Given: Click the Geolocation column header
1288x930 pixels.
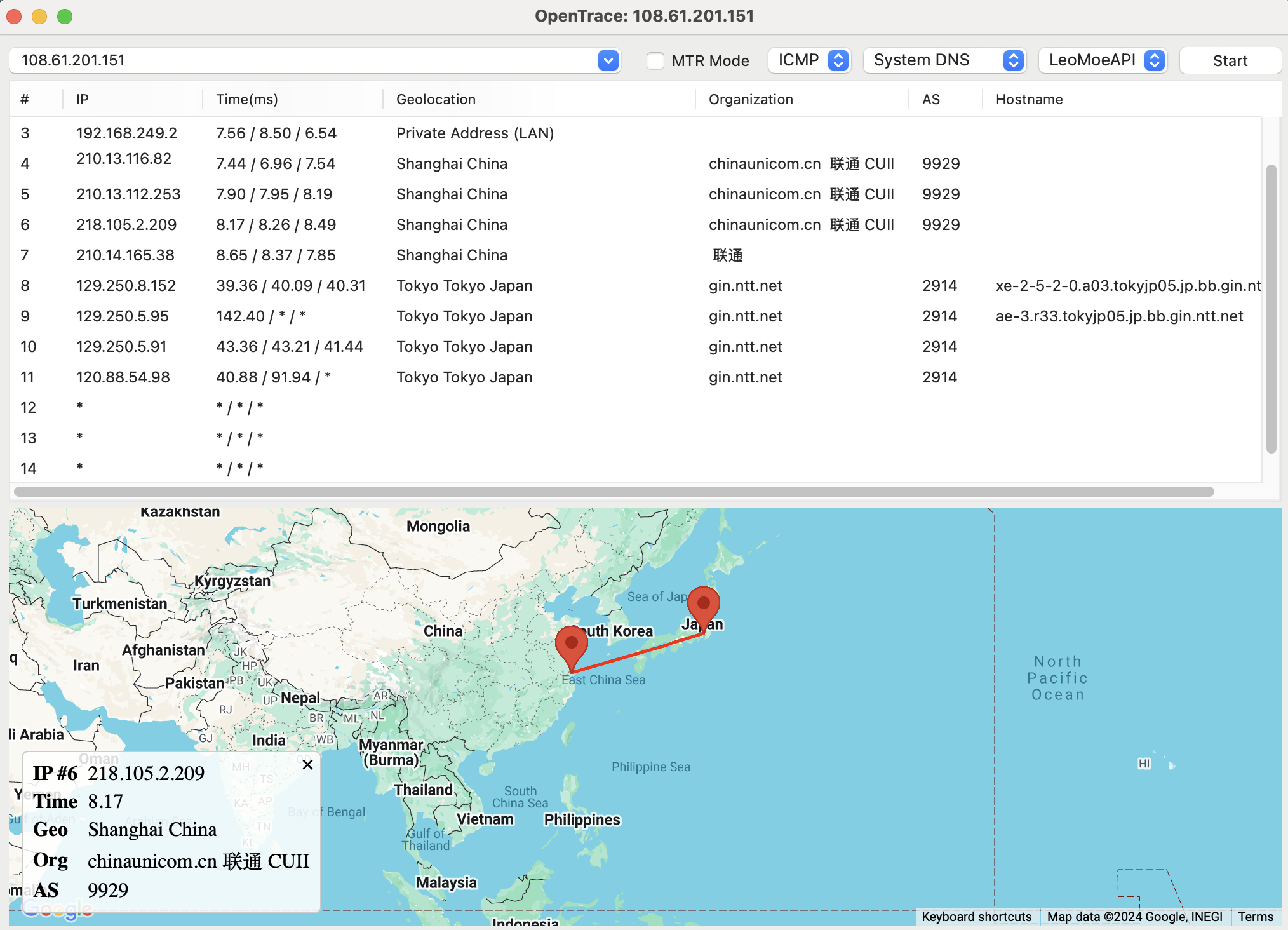Looking at the screenshot, I should (x=436, y=99).
